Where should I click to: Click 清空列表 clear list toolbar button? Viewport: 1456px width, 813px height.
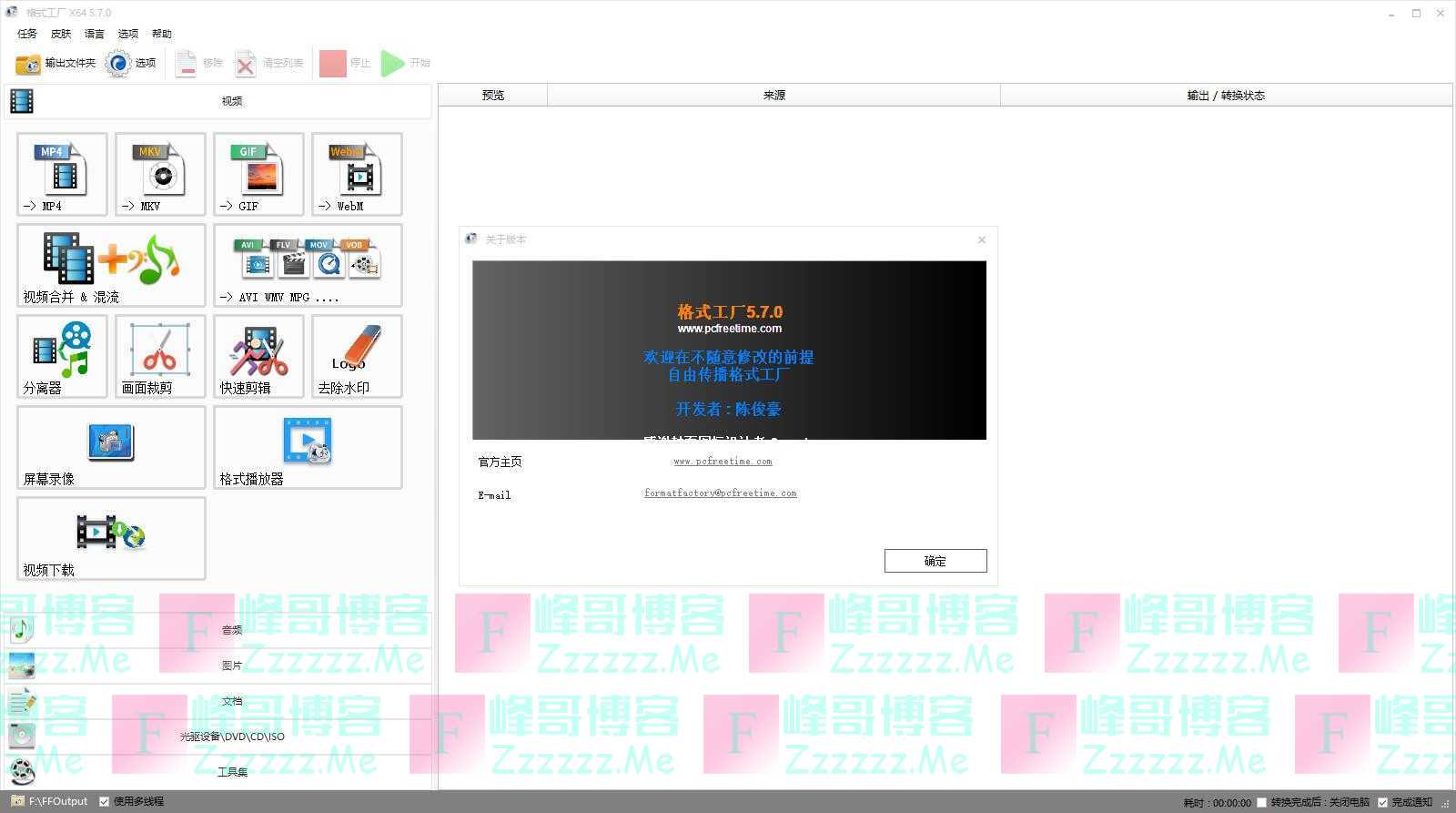tap(269, 63)
